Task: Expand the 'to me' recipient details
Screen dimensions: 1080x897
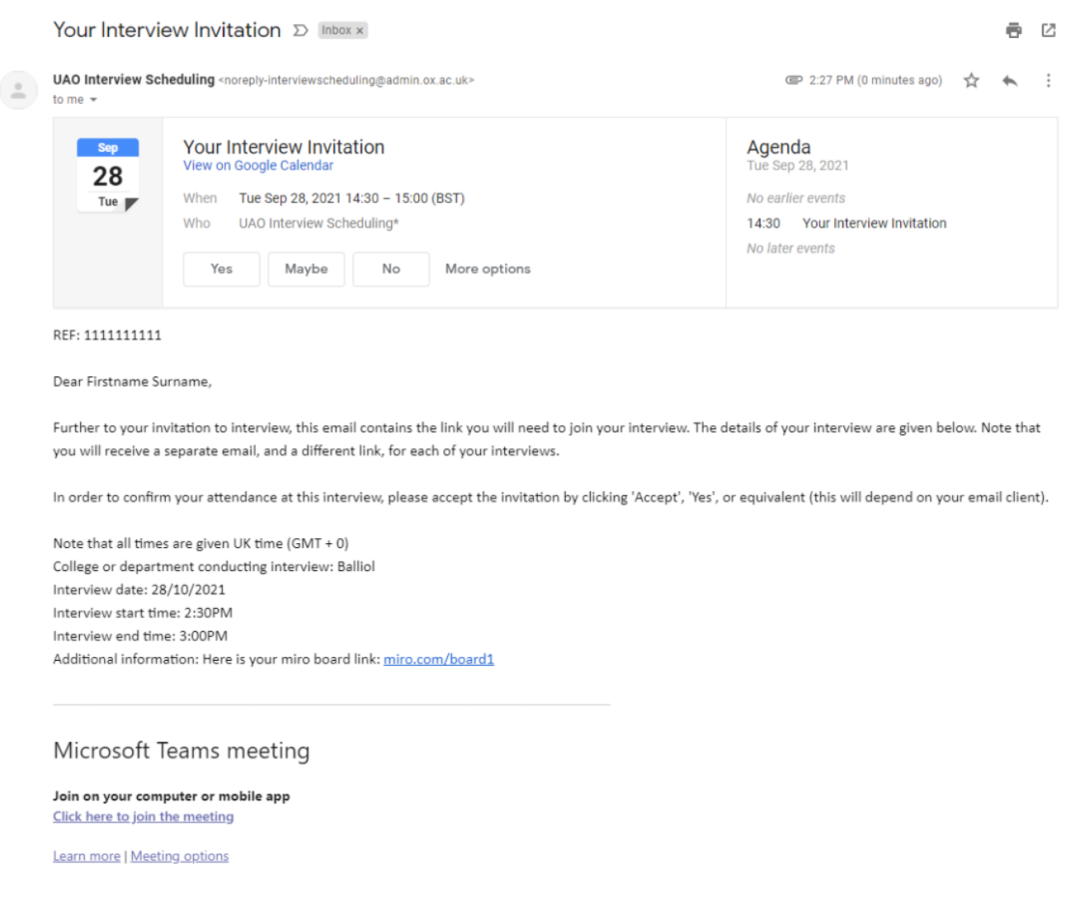Action: (93, 100)
